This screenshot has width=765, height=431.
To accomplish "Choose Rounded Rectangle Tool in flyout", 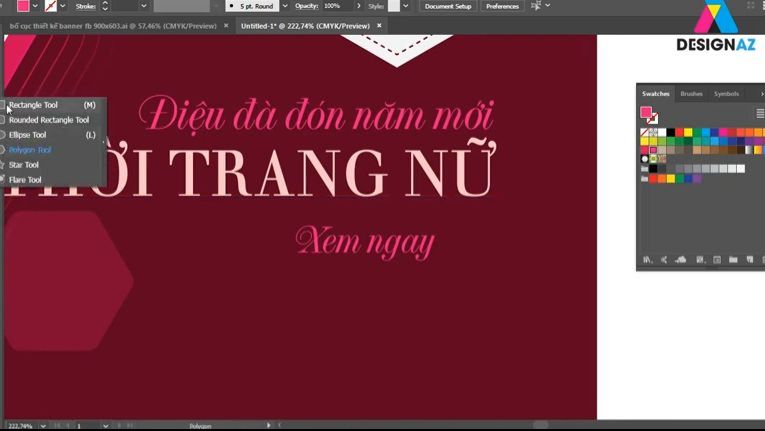I will (x=49, y=120).
